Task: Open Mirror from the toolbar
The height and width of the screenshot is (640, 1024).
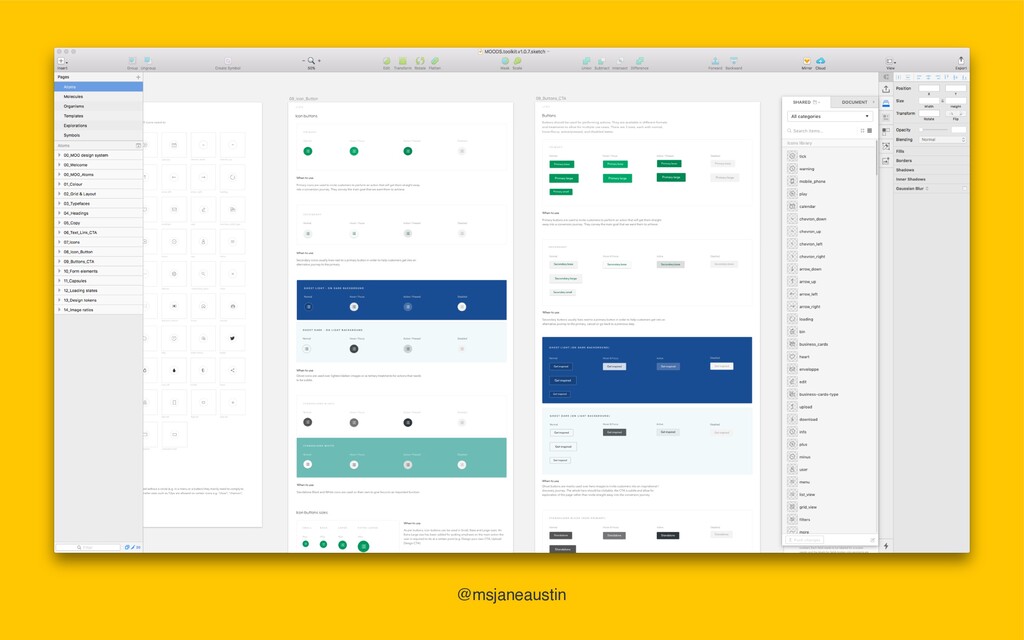Action: (807, 62)
